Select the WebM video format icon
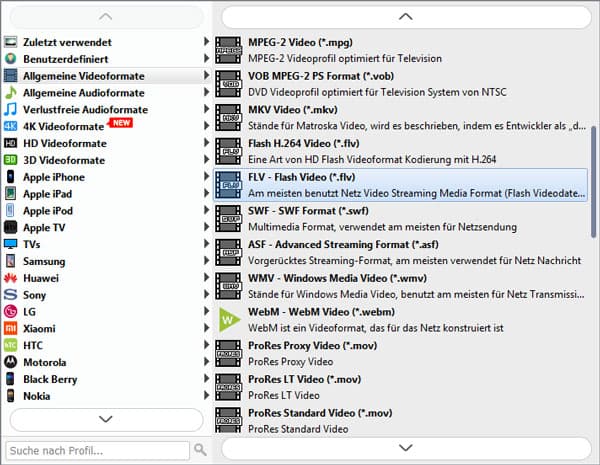The image size is (600, 465). coord(229,319)
